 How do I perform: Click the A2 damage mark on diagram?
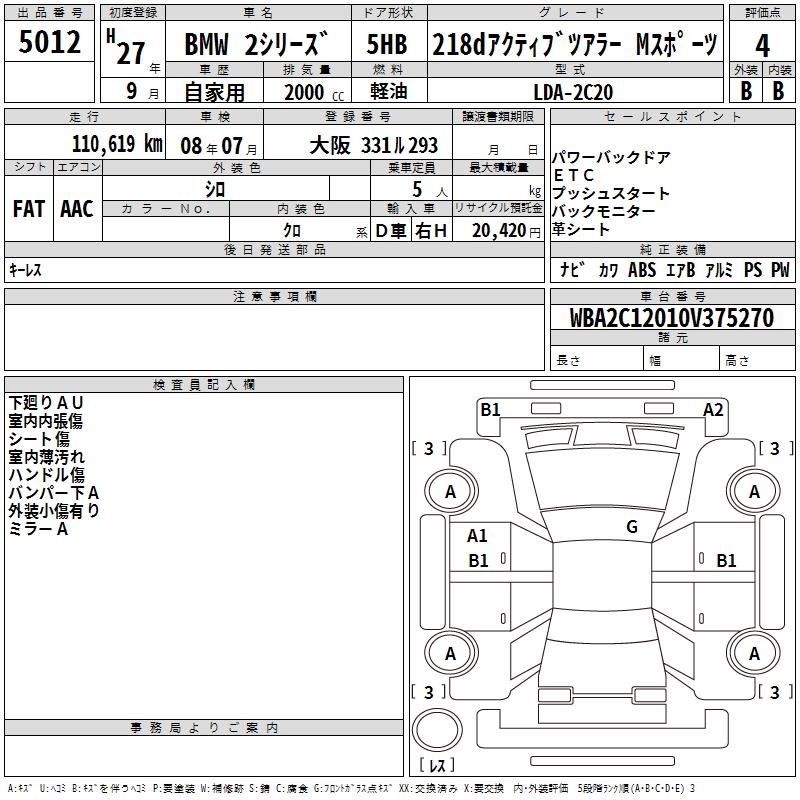click(712, 409)
